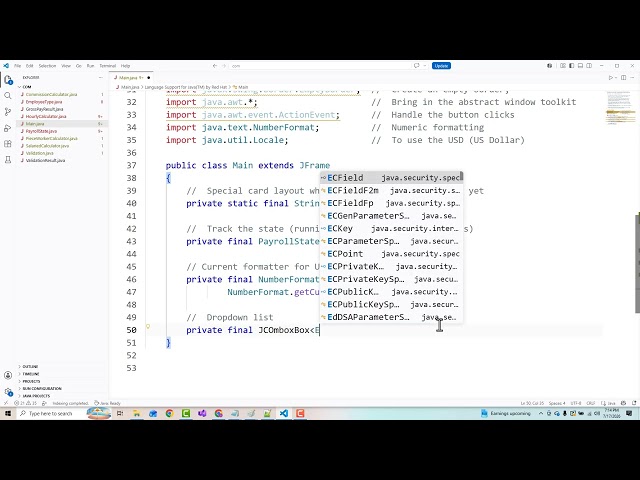Open the Manage gear icon
Screen dimensions: 640x480
pos(8,391)
